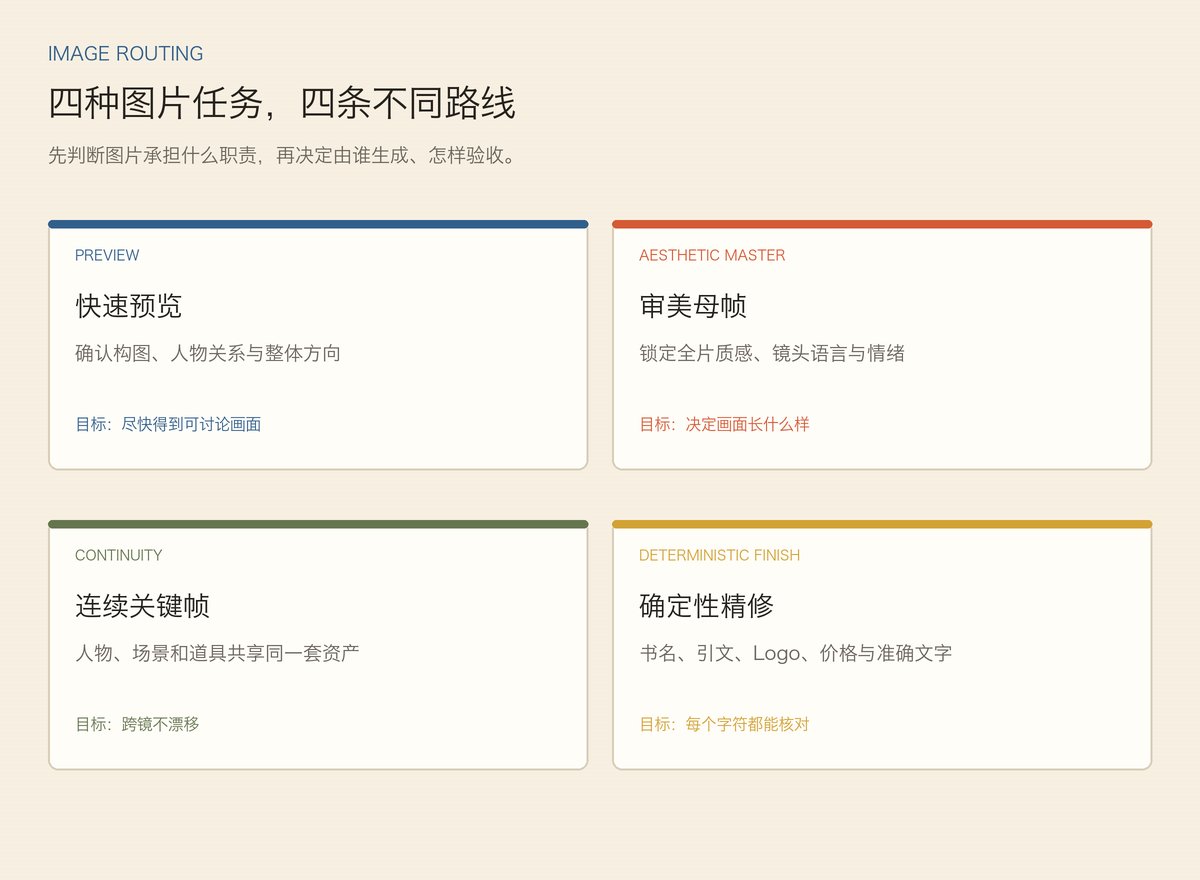Click the AESTHETIC MASTER card label
1200x880 pixels.
[x=712, y=255]
